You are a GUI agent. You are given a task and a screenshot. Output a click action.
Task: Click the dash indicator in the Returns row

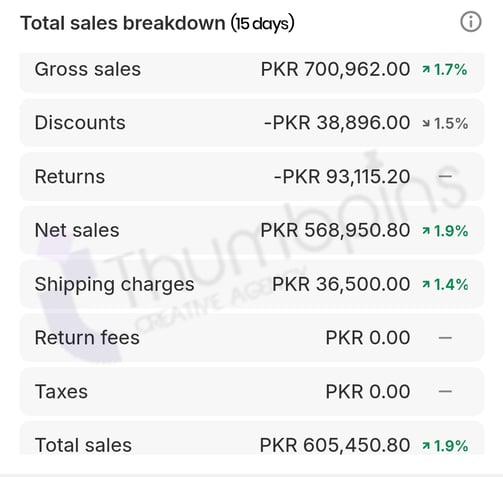(x=445, y=176)
